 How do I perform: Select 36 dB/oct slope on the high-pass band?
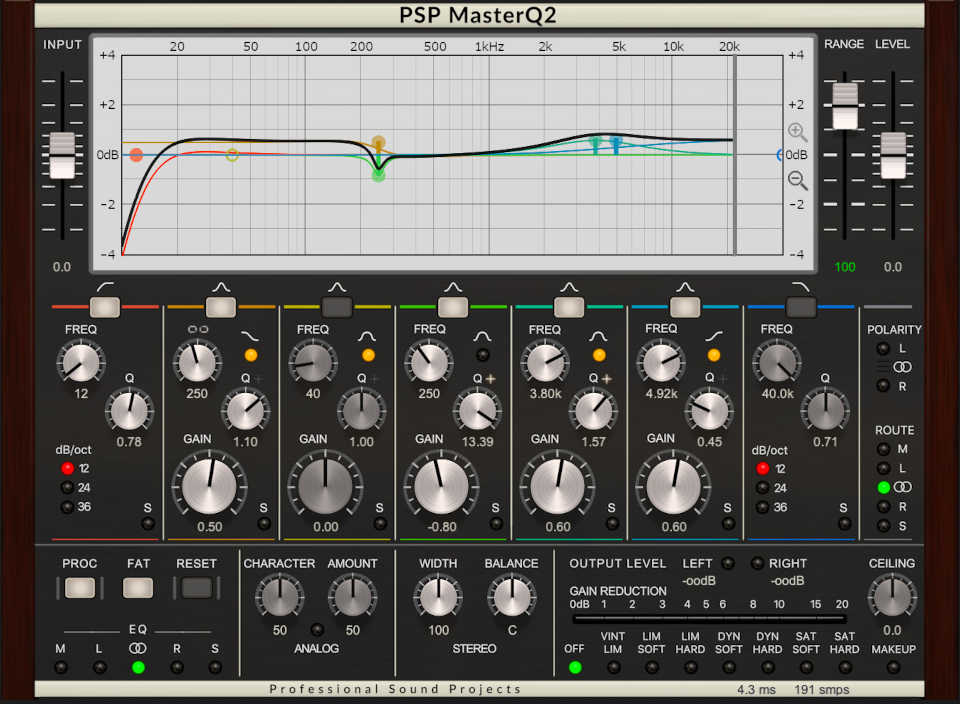click(x=68, y=507)
